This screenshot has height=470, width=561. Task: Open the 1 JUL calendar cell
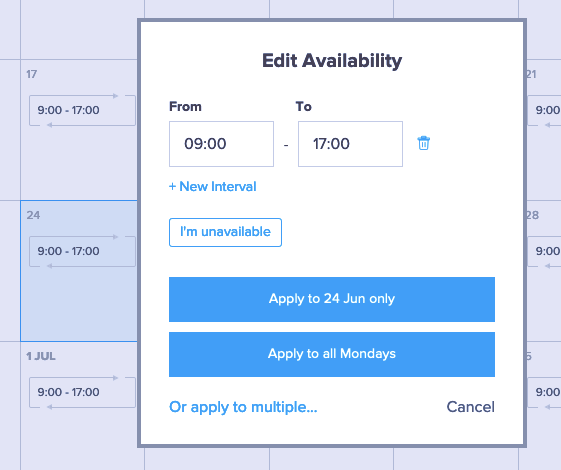tap(79, 406)
